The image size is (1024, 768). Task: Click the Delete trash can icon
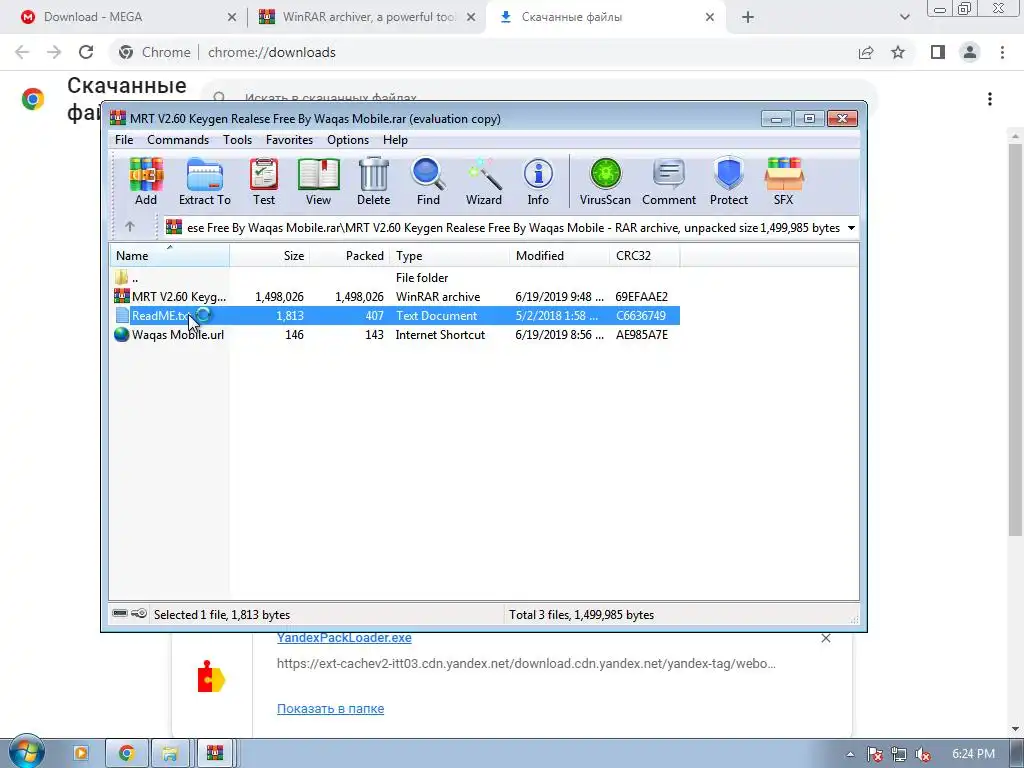(x=374, y=182)
